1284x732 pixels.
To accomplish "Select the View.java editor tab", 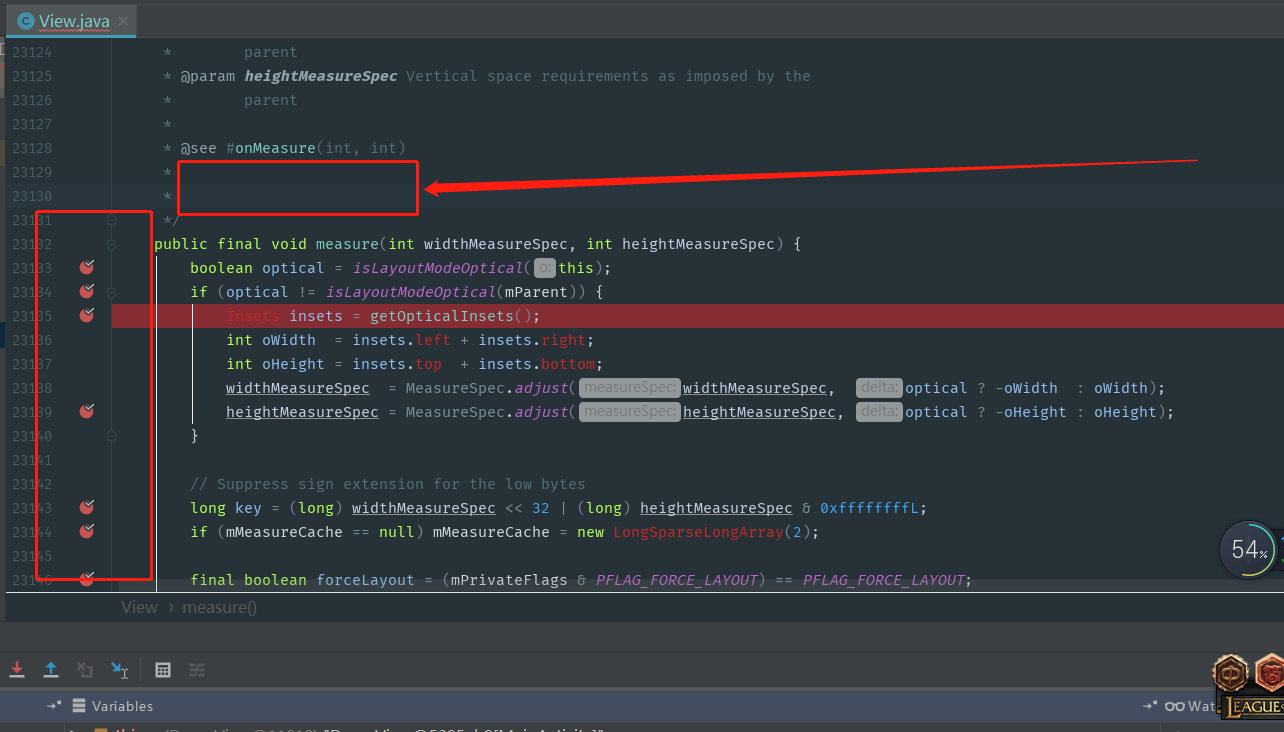I will click(x=71, y=21).
